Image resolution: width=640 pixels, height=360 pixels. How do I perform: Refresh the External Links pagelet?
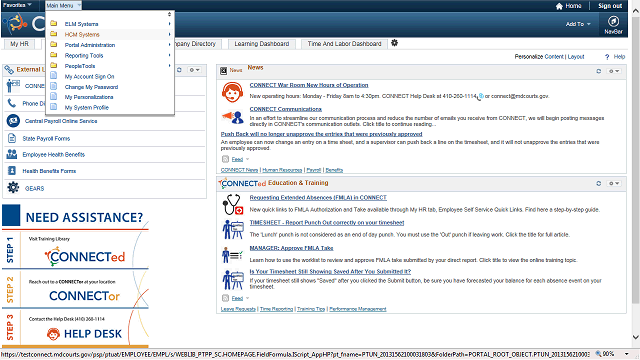coord(179,70)
